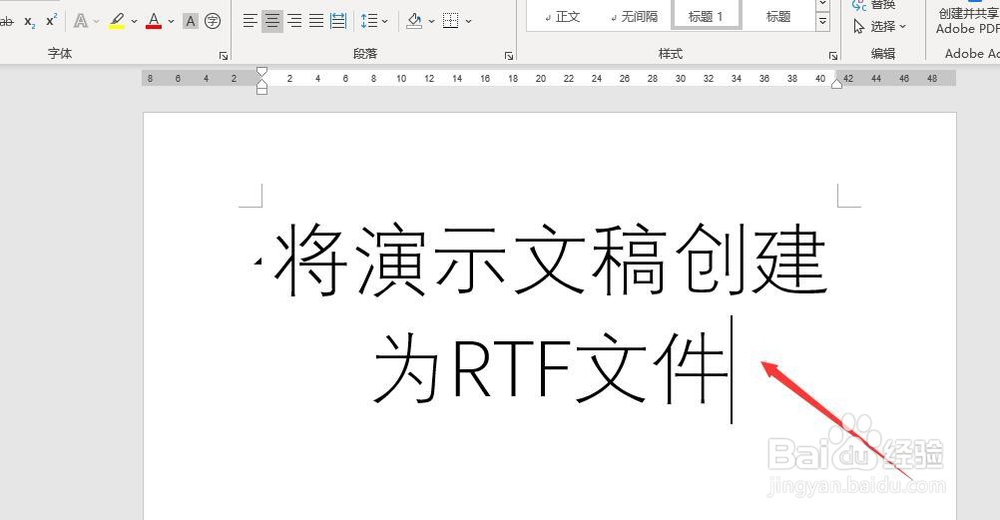This screenshot has width=1000, height=520.
Task: Click the first line indent marker on ruler
Action: (x=261, y=72)
